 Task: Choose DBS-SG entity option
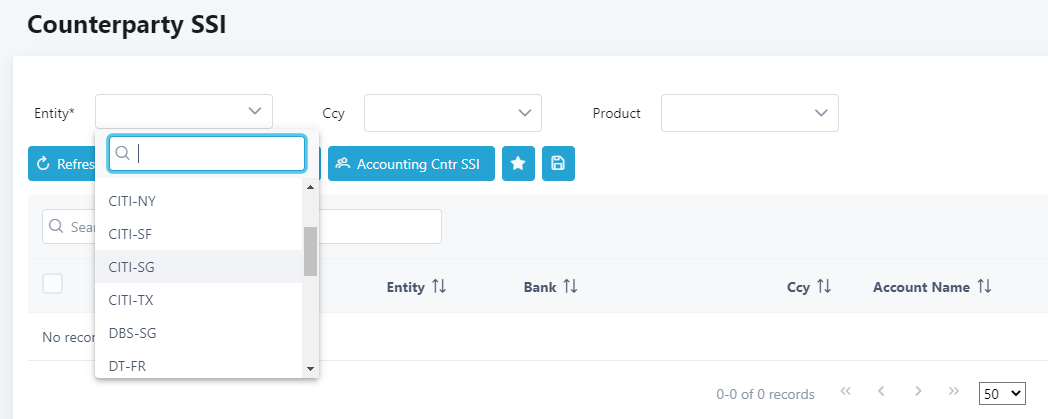(x=200, y=333)
